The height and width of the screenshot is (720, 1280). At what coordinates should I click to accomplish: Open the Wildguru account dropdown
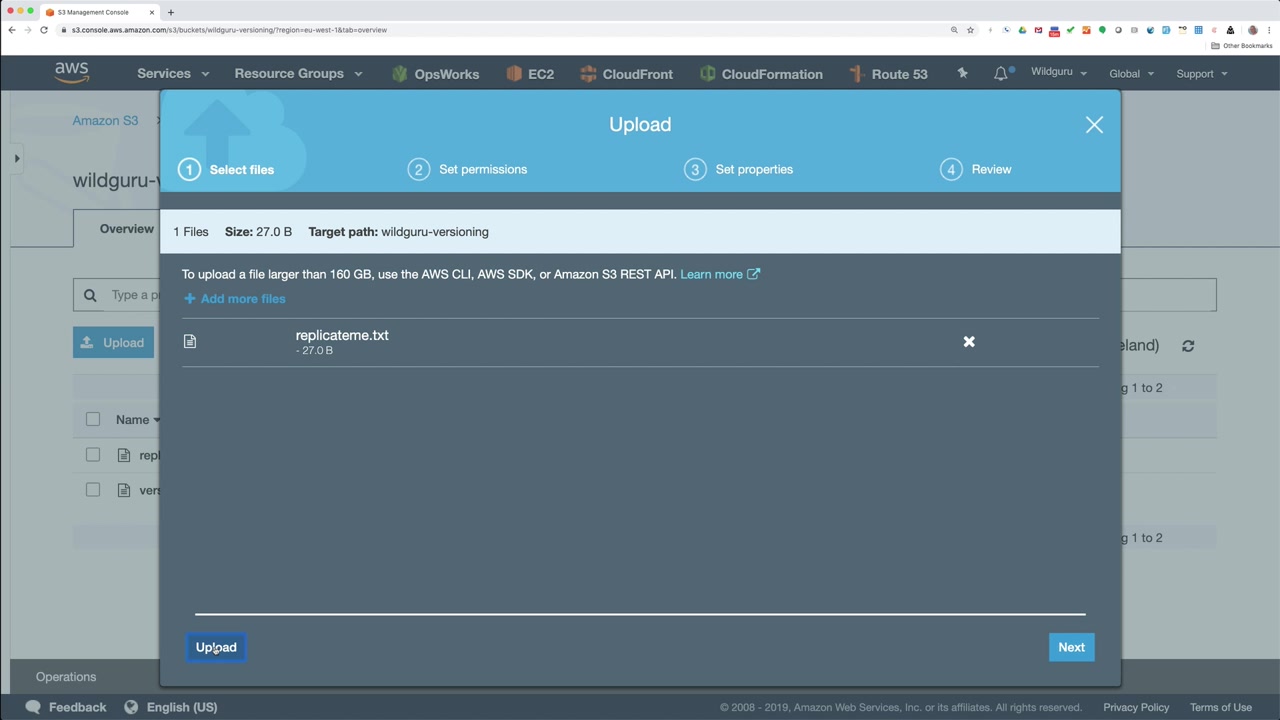(1059, 73)
